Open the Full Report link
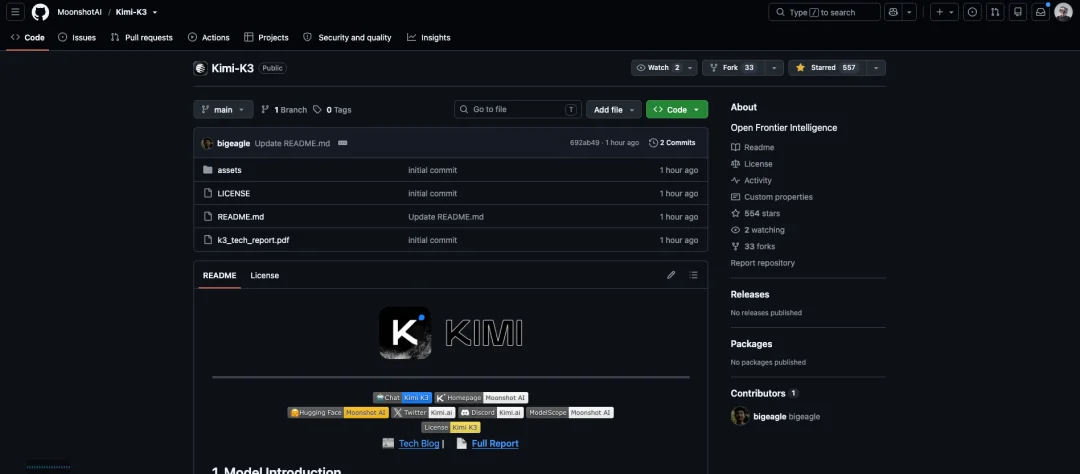Screen dimensions: 1080x474 [x=495, y=444]
